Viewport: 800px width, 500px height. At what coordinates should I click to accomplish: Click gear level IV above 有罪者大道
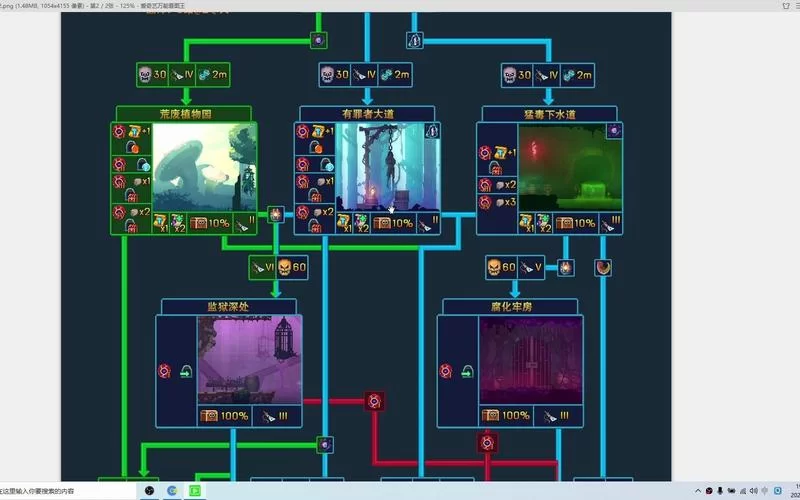[x=365, y=74]
